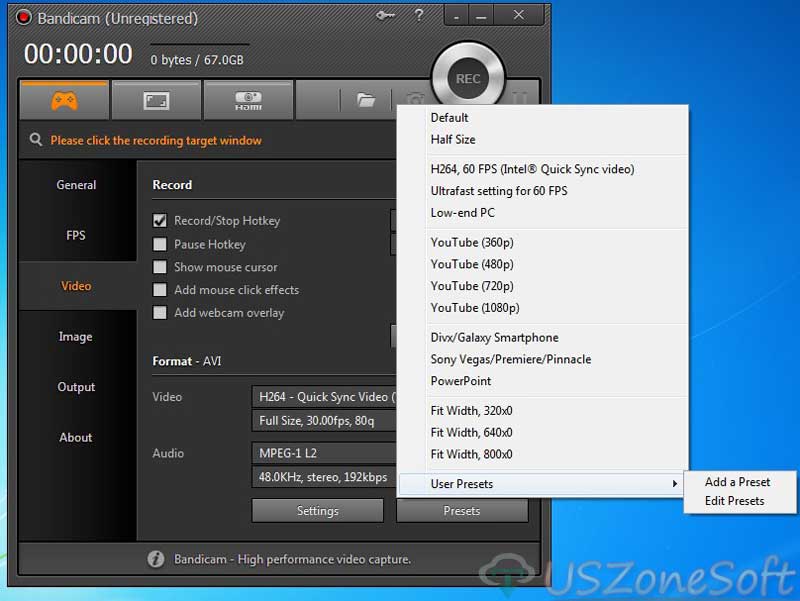
Task: Start recording with the REC button
Action: (468, 79)
